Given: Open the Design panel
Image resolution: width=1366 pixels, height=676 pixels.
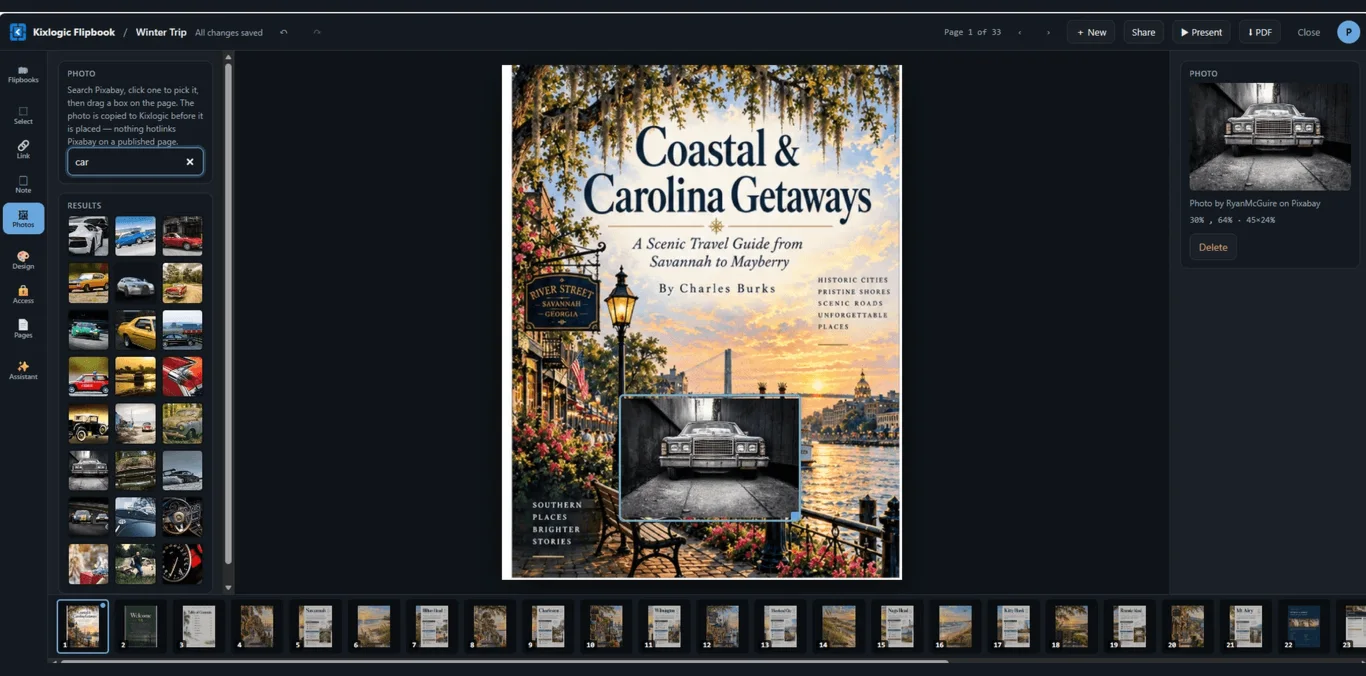Looking at the screenshot, I should pyautogui.click(x=23, y=260).
